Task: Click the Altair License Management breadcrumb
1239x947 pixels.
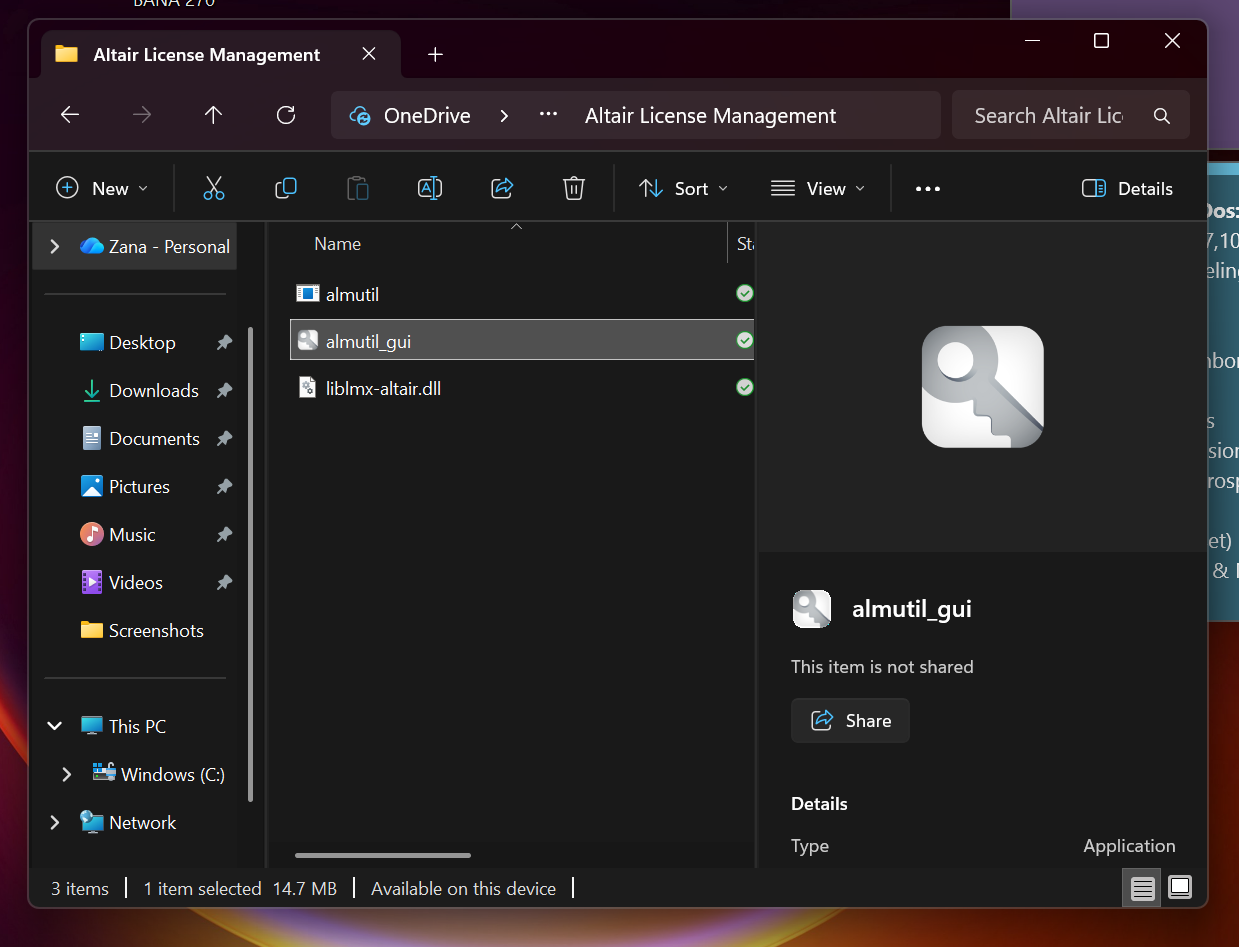Action: coord(710,116)
